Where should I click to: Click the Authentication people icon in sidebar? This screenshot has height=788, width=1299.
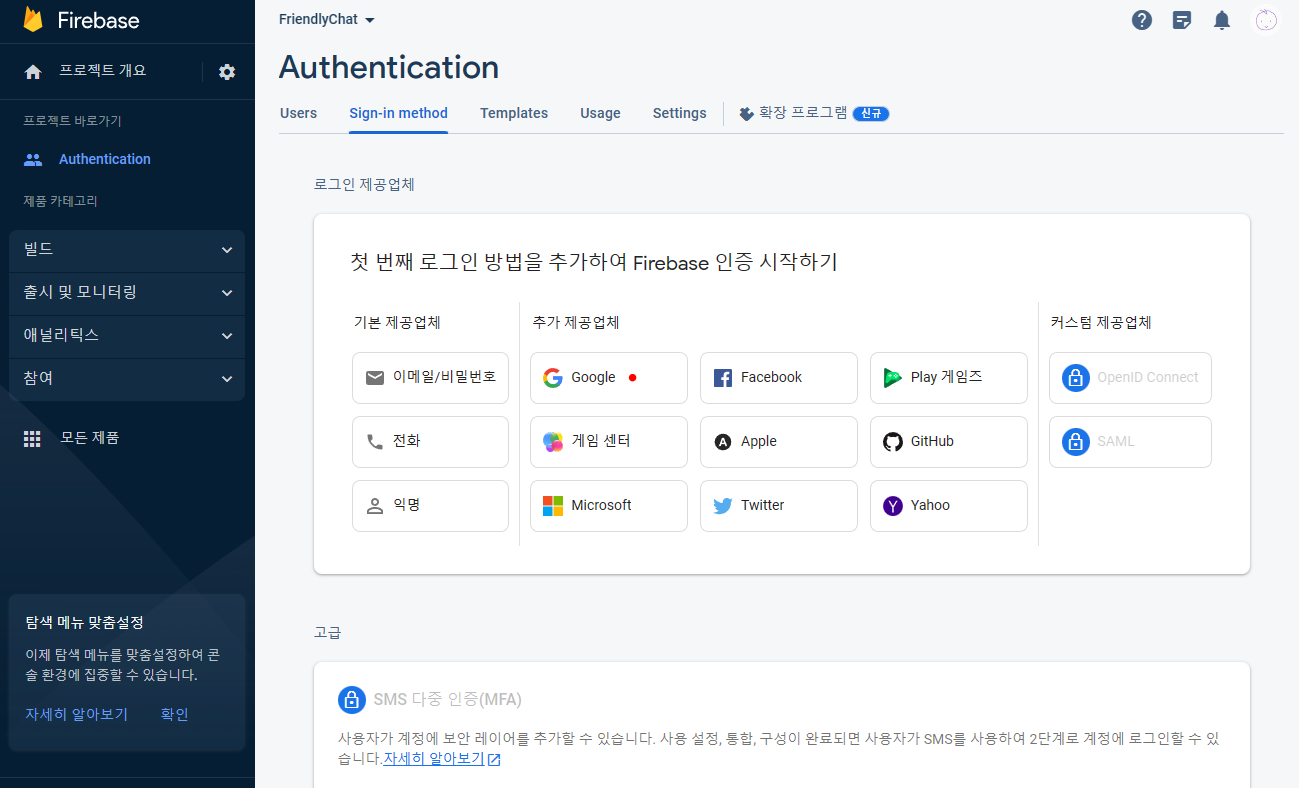point(33,159)
